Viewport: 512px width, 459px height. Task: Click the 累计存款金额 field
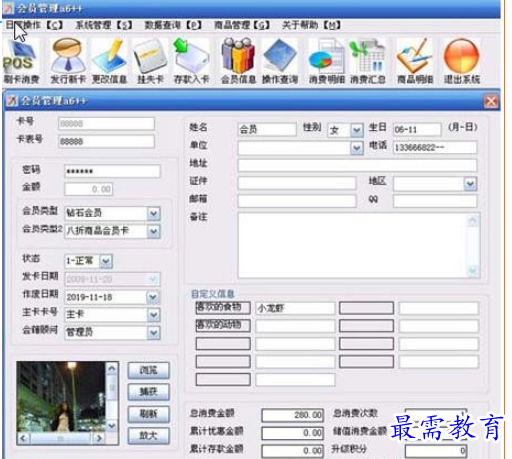click(x=293, y=451)
